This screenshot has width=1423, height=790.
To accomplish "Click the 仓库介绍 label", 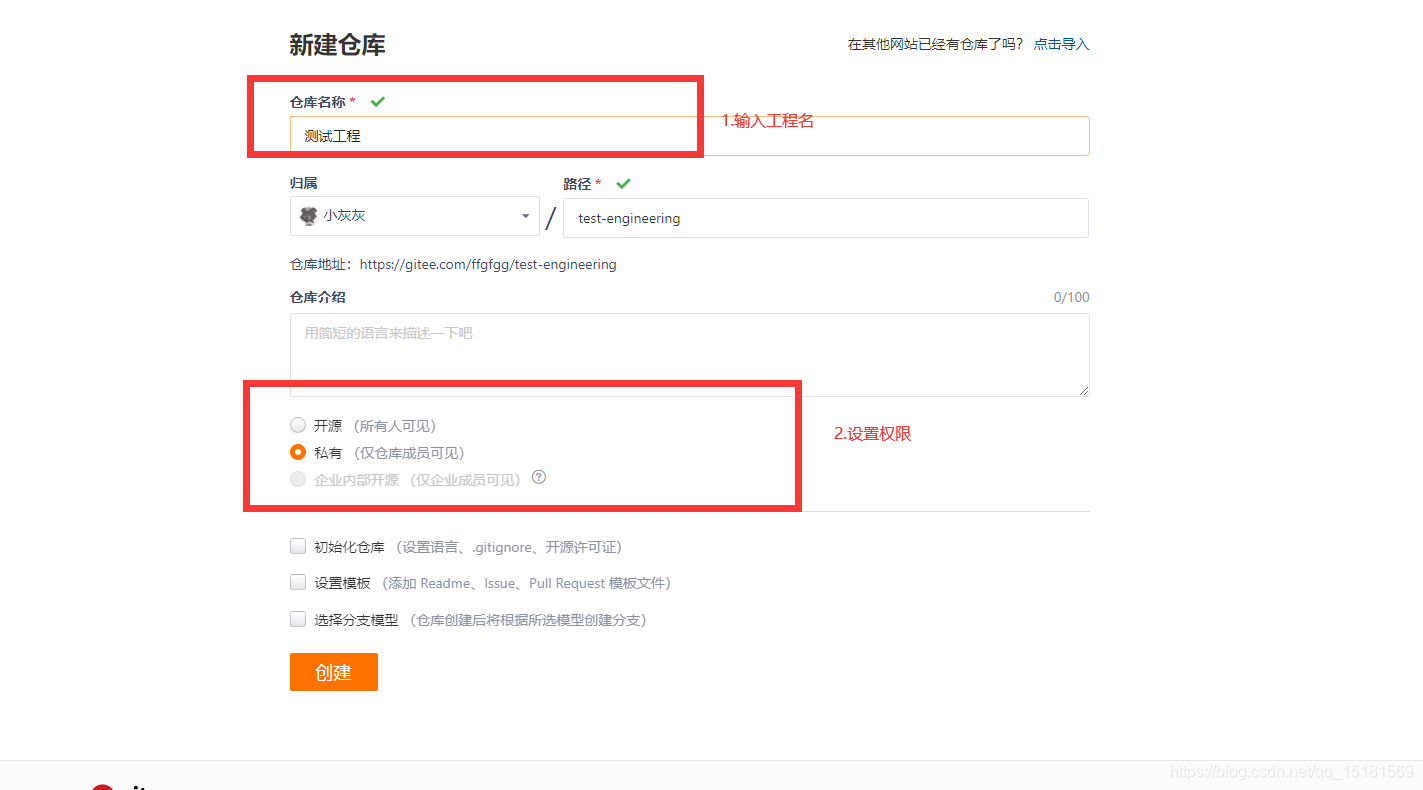I will tap(318, 297).
